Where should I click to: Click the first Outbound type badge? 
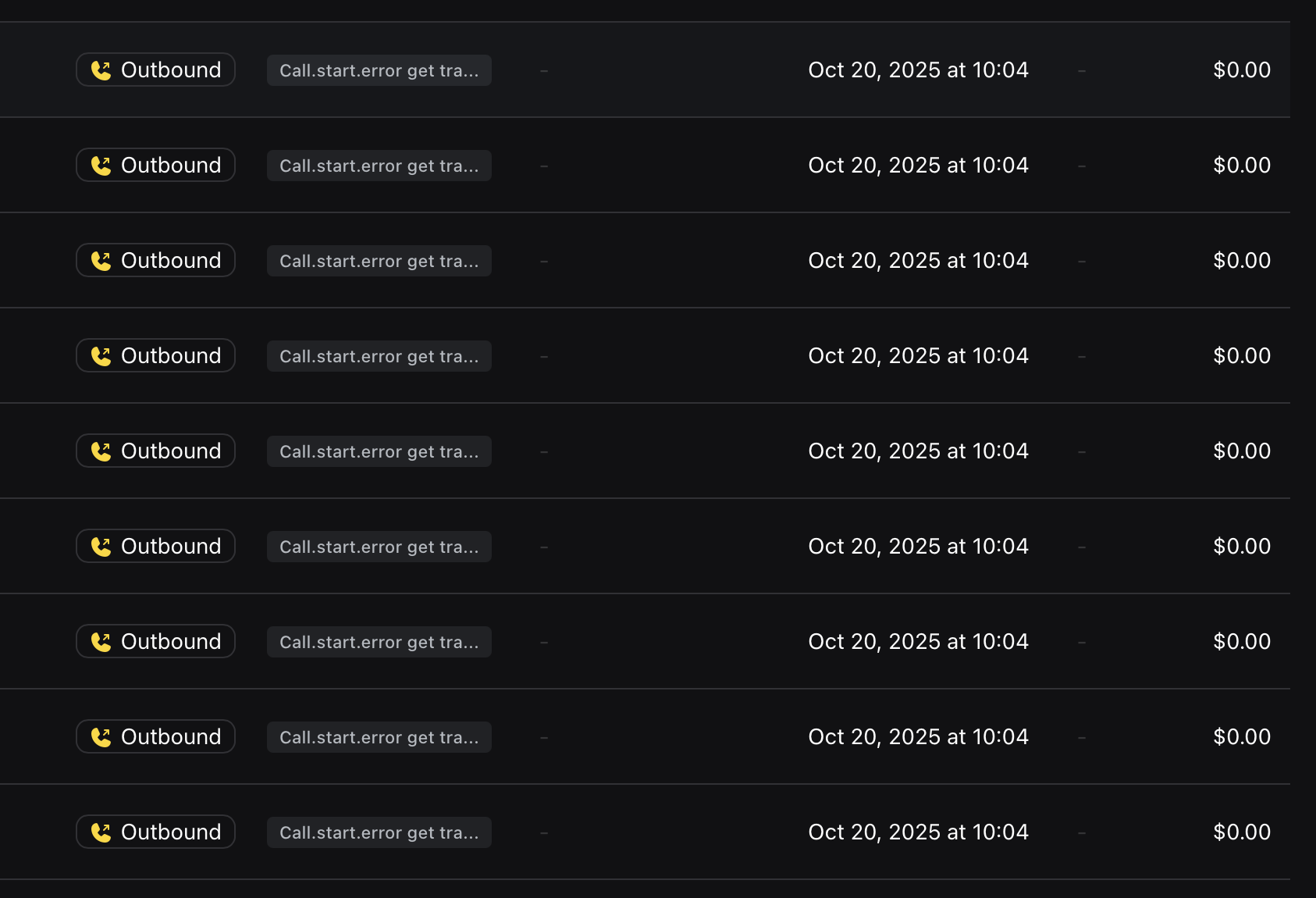click(x=155, y=69)
